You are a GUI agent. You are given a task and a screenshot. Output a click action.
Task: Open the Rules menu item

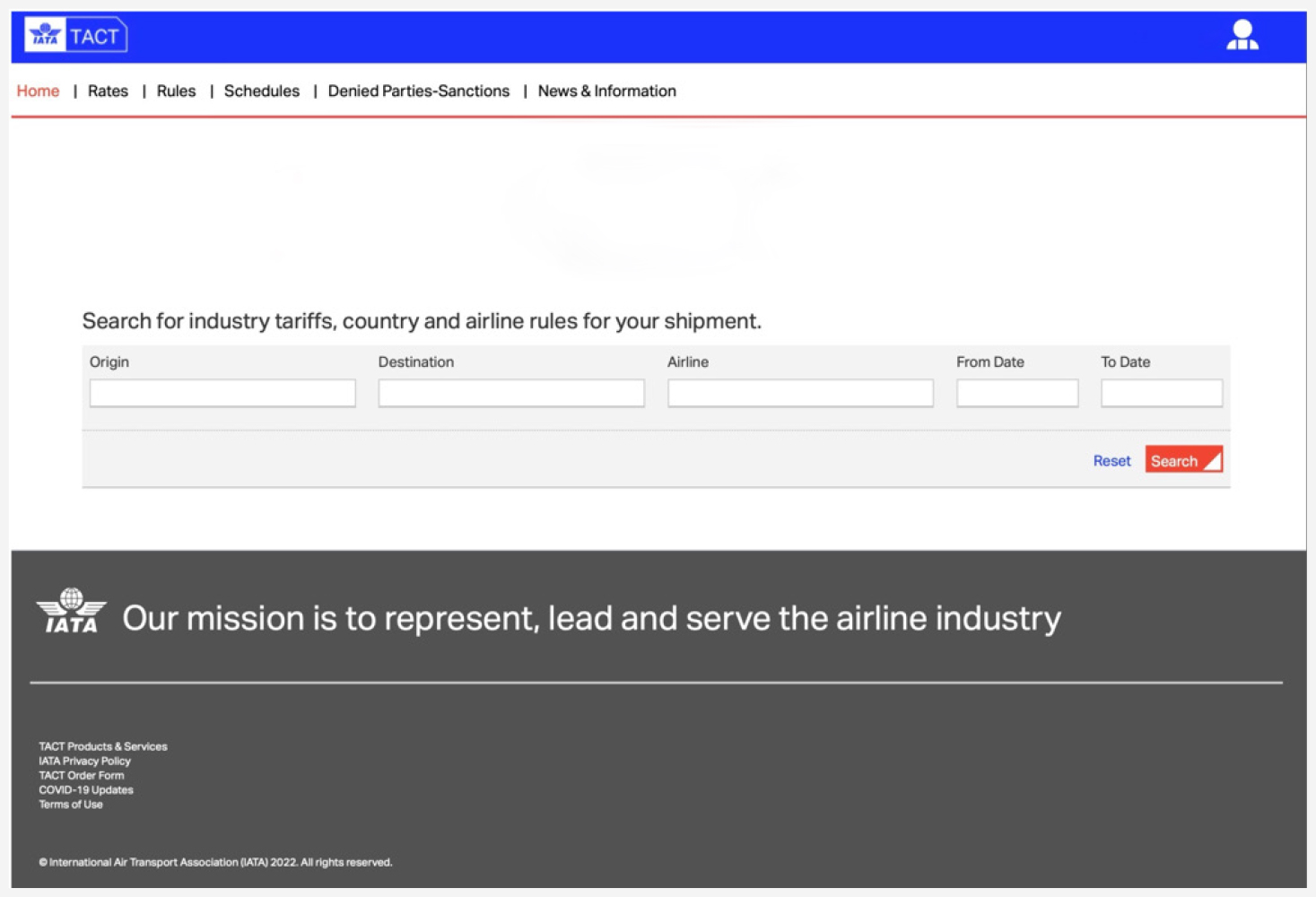coord(176,91)
